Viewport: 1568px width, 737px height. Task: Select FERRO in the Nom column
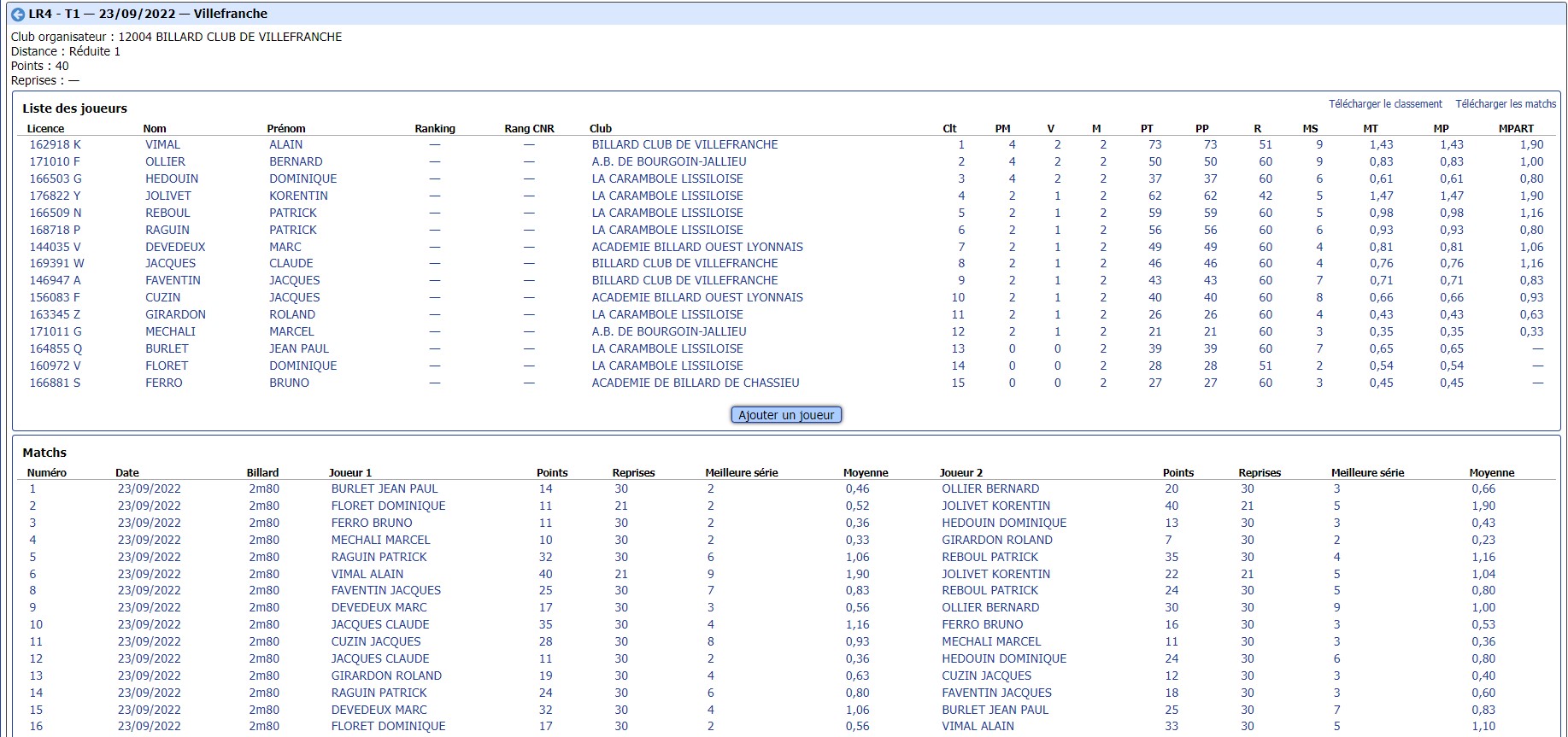[x=164, y=383]
